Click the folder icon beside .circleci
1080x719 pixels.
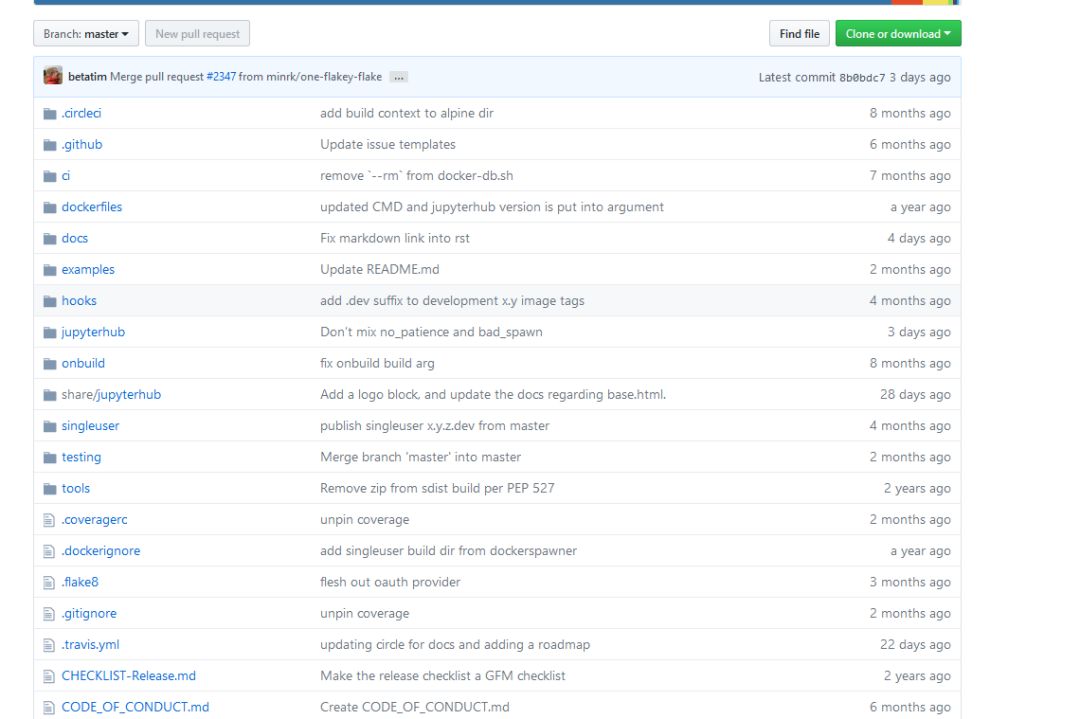[x=50, y=114]
